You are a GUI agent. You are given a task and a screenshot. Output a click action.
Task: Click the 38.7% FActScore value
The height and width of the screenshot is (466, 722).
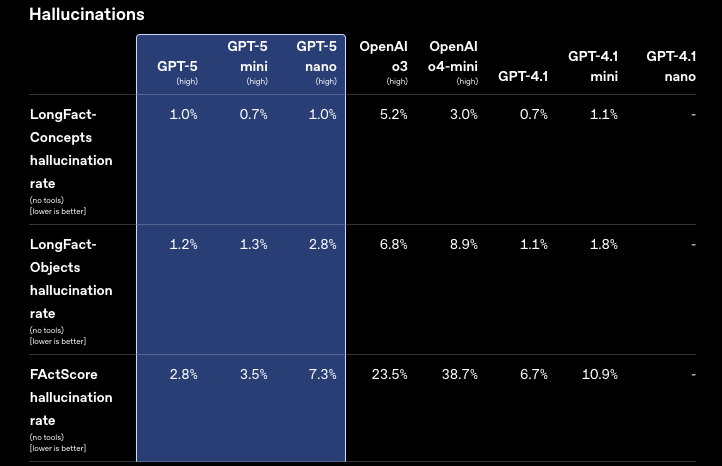click(460, 374)
